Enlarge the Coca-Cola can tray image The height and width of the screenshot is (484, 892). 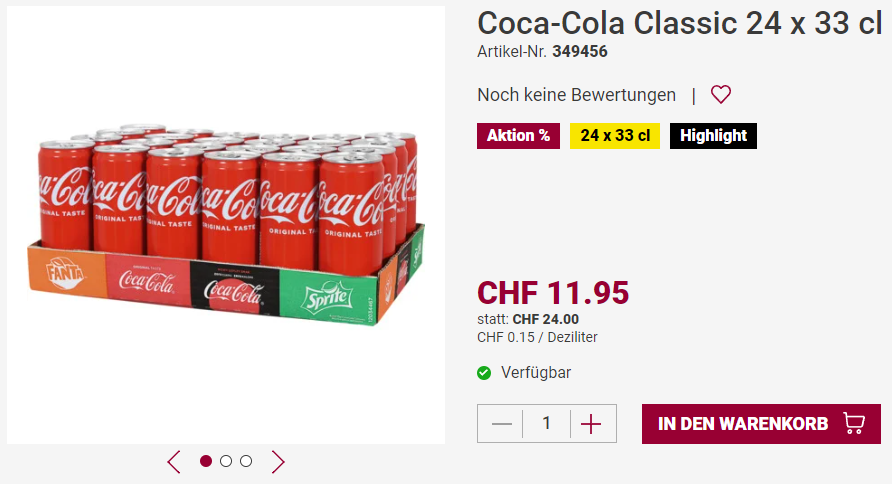226,225
